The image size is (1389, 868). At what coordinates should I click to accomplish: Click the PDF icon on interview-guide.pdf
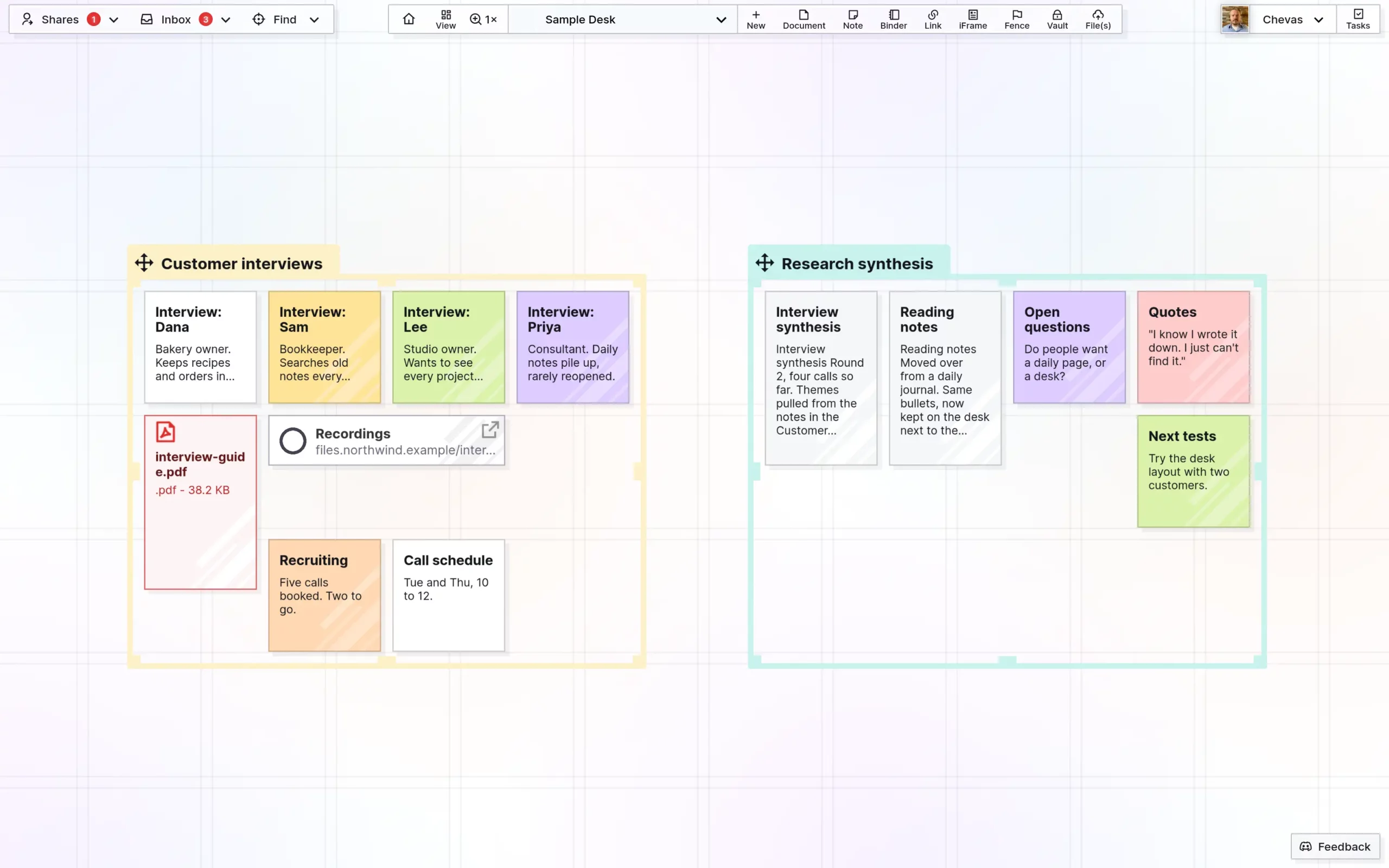pyautogui.click(x=165, y=432)
